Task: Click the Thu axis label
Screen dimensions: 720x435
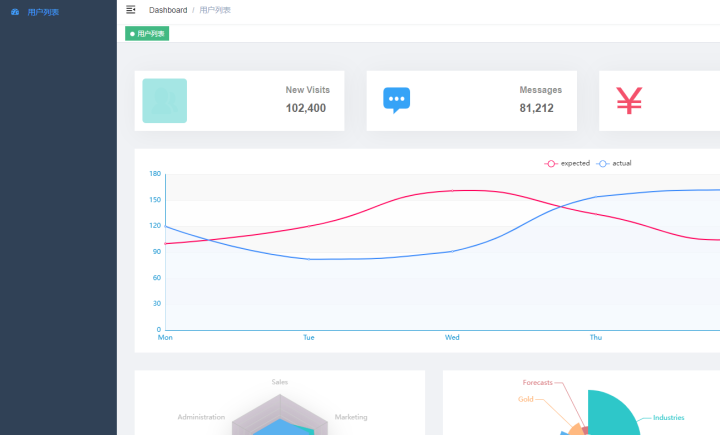Action: click(x=596, y=337)
